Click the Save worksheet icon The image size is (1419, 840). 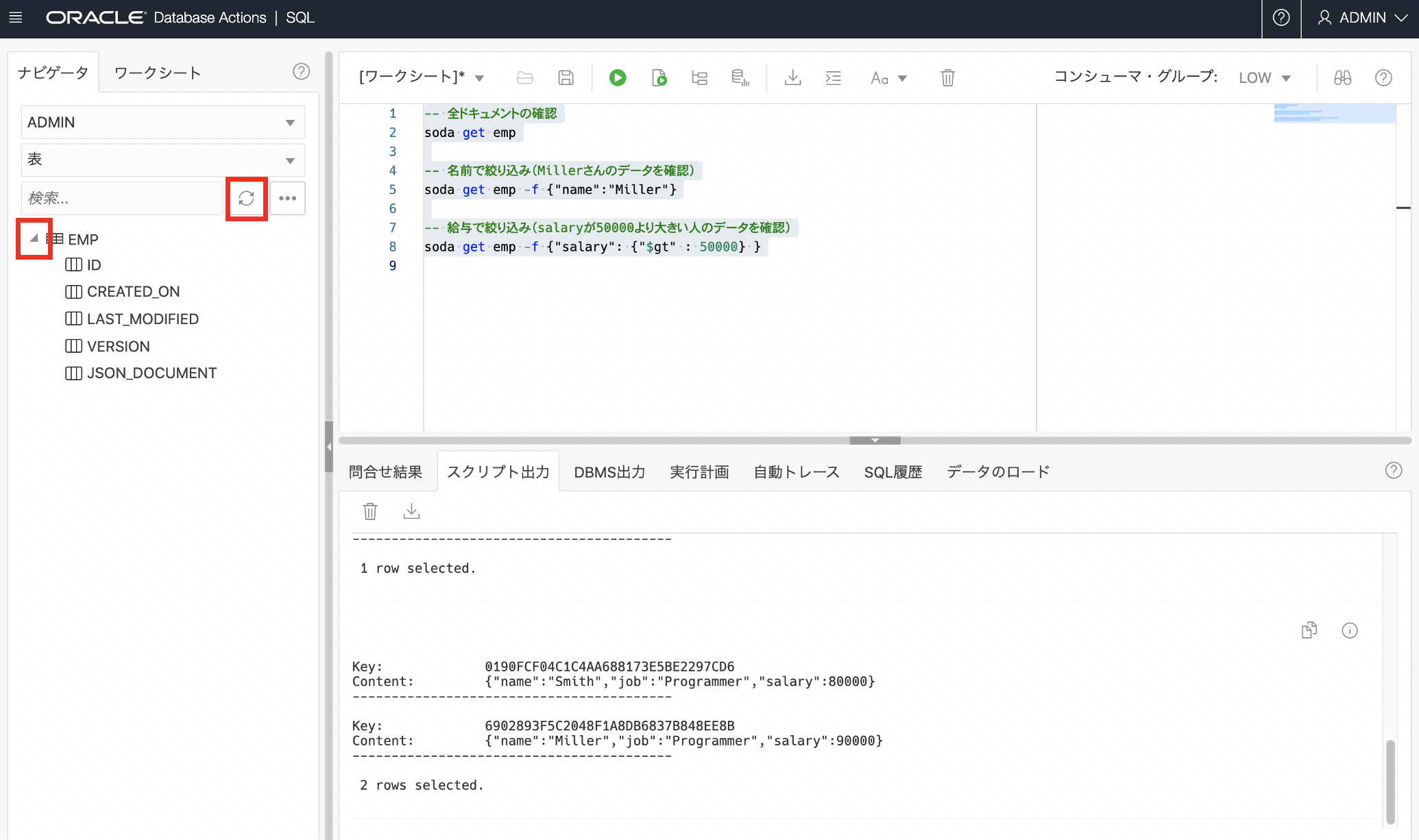coord(566,77)
